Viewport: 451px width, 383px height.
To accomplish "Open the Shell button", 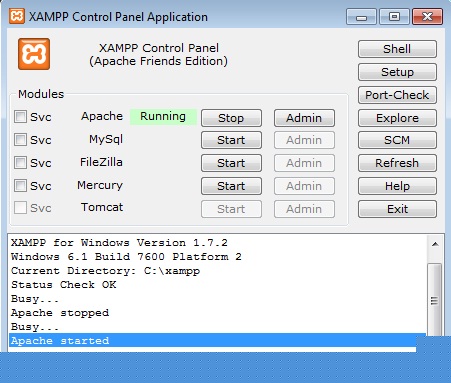I will [x=397, y=49].
